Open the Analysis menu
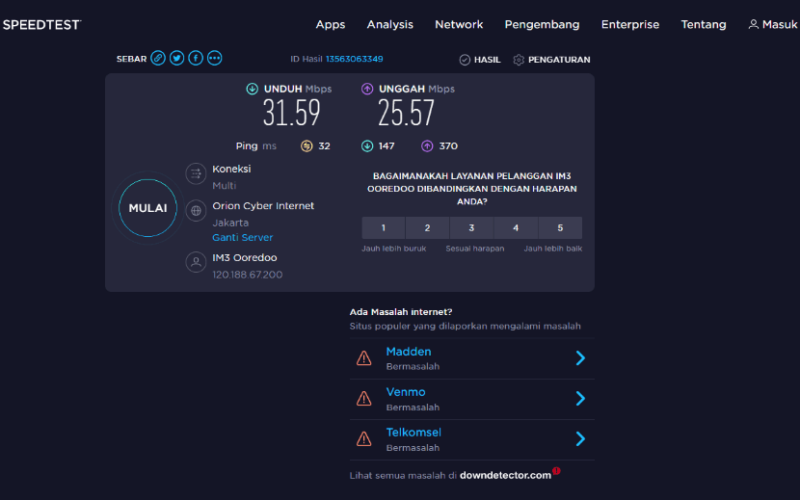Screen dimensions: 800x500 (x=390, y=24)
